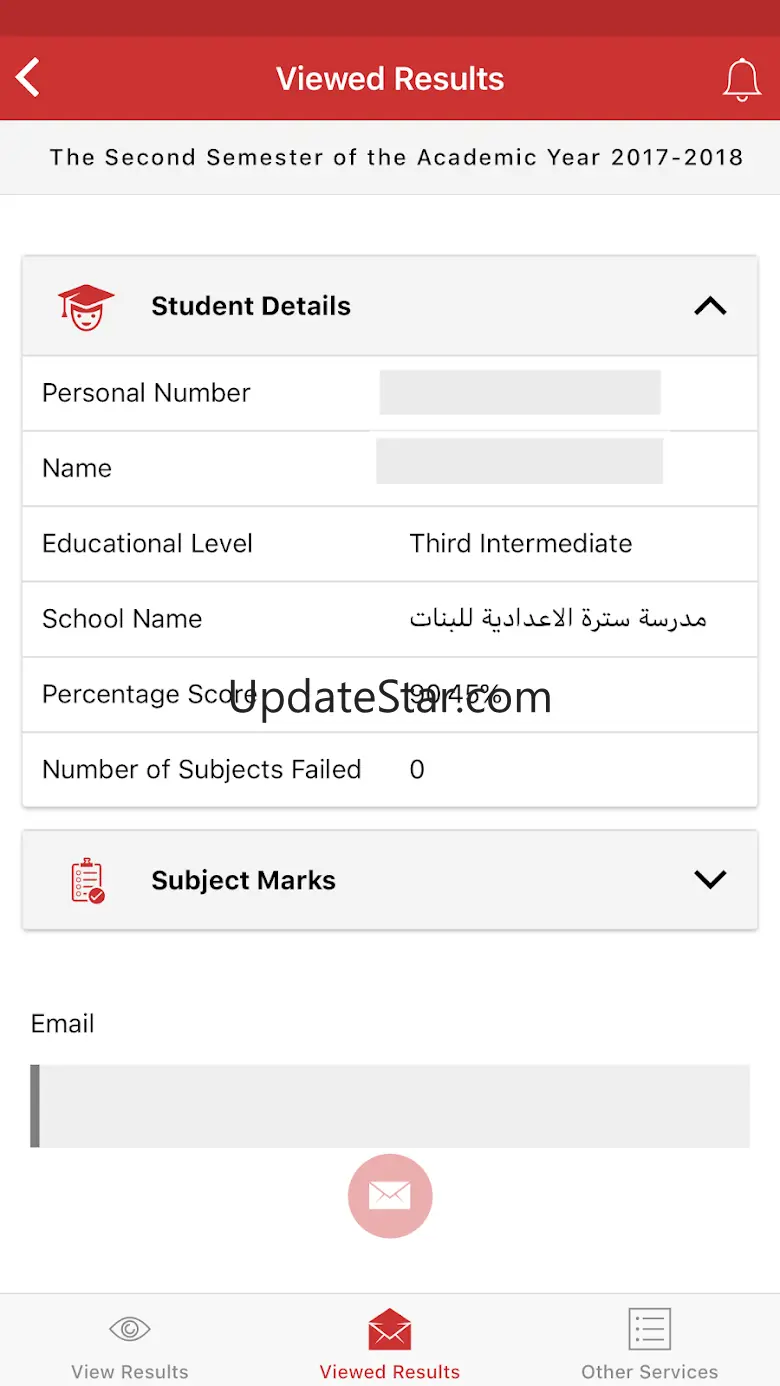Expand the Subject Marks section
This screenshot has width=780, height=1386.
710,880
